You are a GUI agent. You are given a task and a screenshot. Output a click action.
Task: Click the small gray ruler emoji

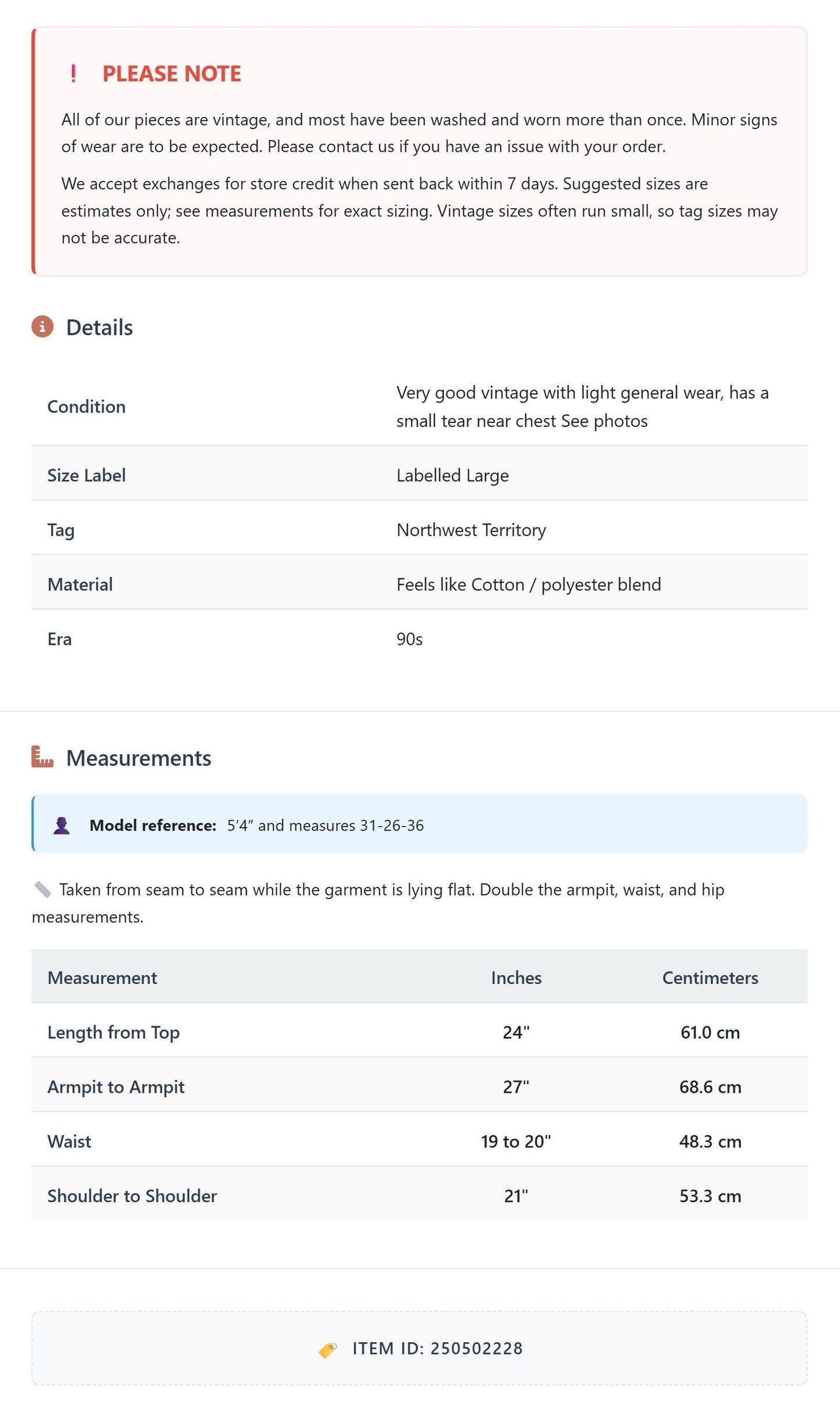[42, 889]
